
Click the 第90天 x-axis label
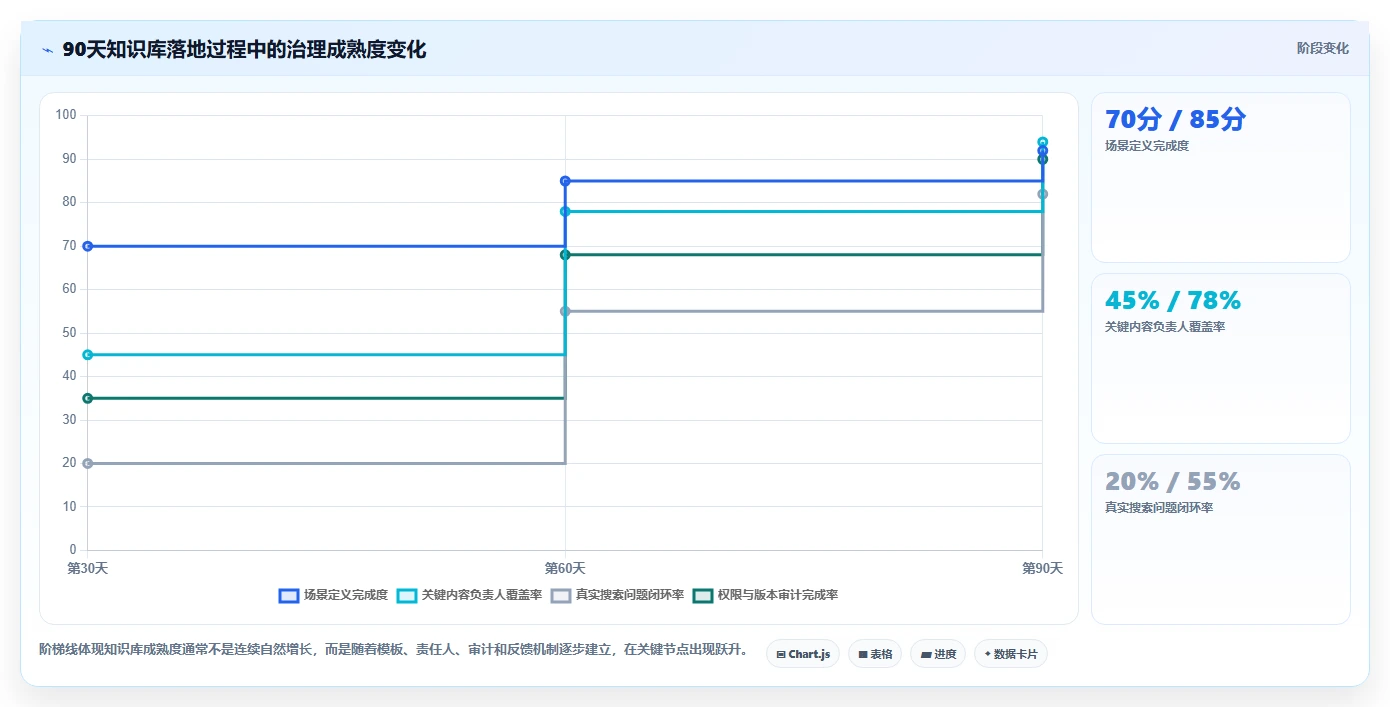1042,568
